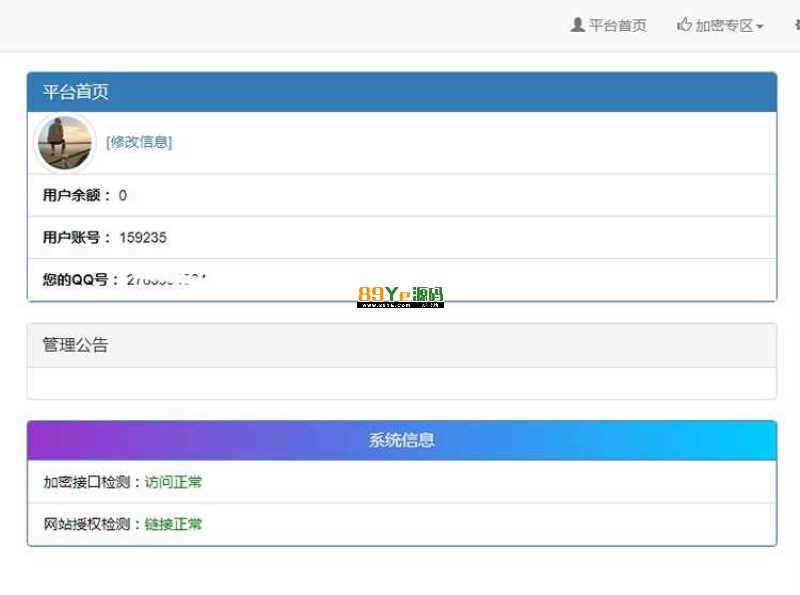The image size is (800, 595).
Task: Click the green 链接正常 status text
Action: (173, 524)
